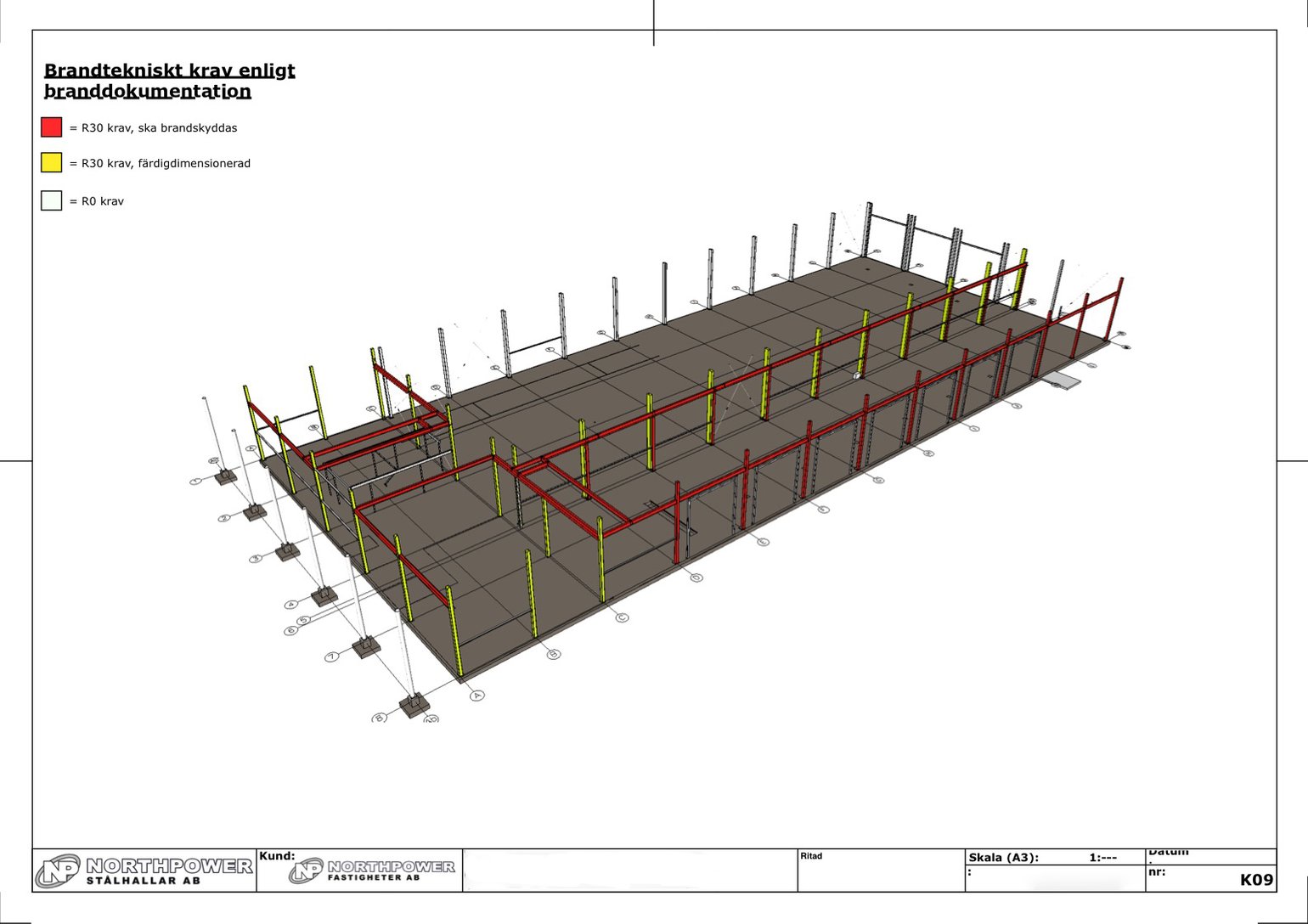Click the yellow R30 legend swatch
This screenshot has height=924, width=1308.
[x=52, y=163]
